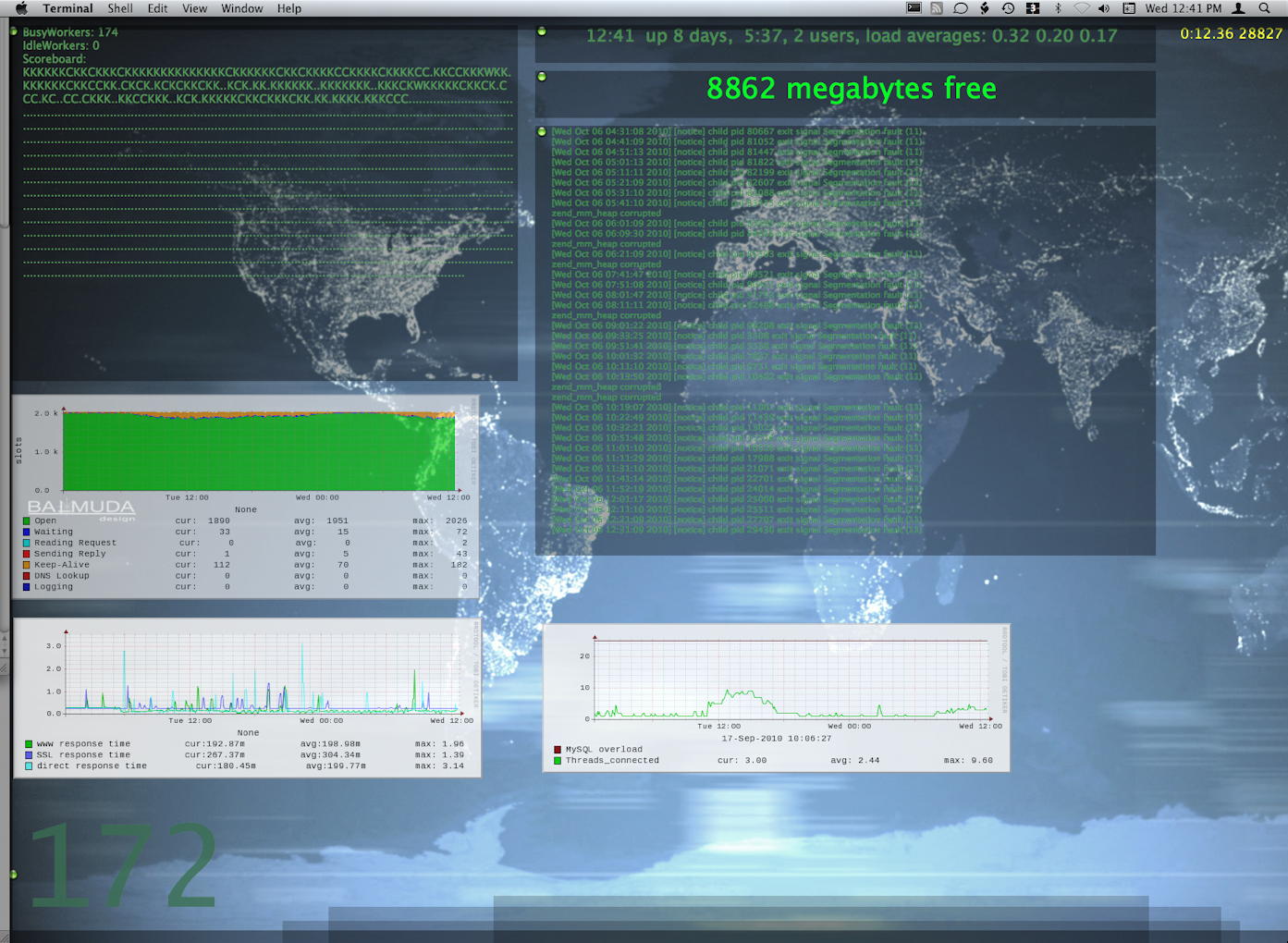Click the RSS feed menu bar icon

tap(937, 8)
